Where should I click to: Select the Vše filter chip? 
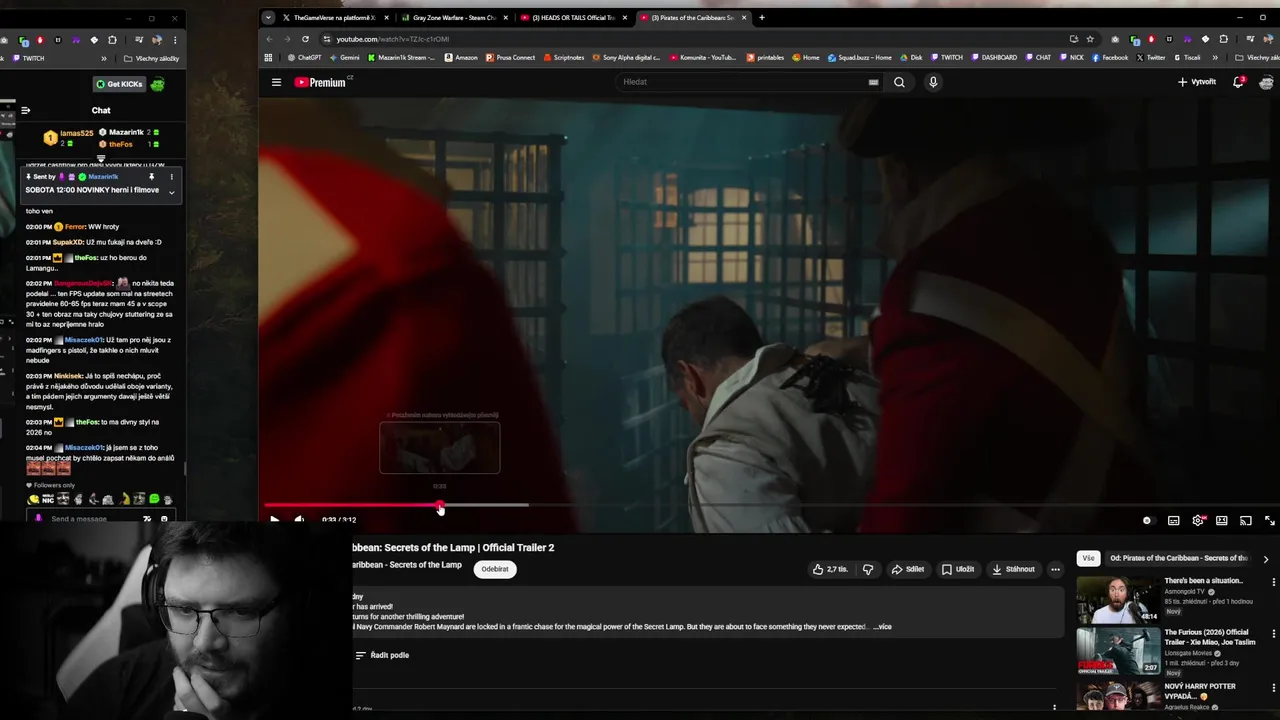(x=1088, y=558)
